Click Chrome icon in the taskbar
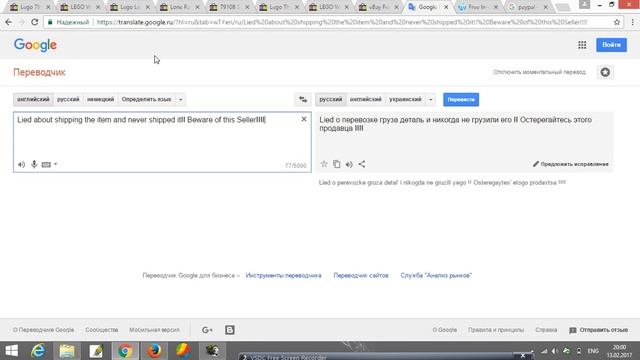Image resolution: width=640 pixels, height=360 pixels. [125, 351]
